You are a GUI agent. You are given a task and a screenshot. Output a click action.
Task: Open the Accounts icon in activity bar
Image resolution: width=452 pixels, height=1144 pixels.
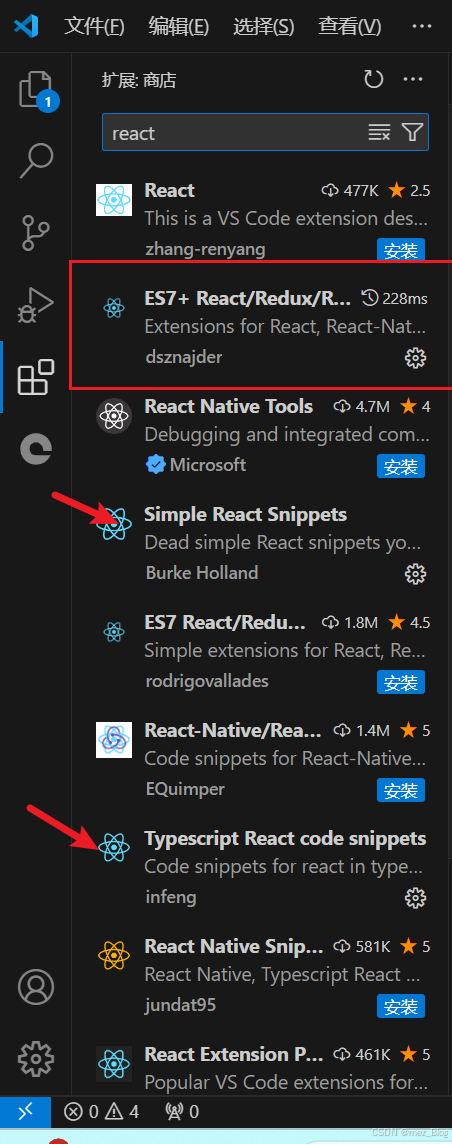click(x=36, y=987)
